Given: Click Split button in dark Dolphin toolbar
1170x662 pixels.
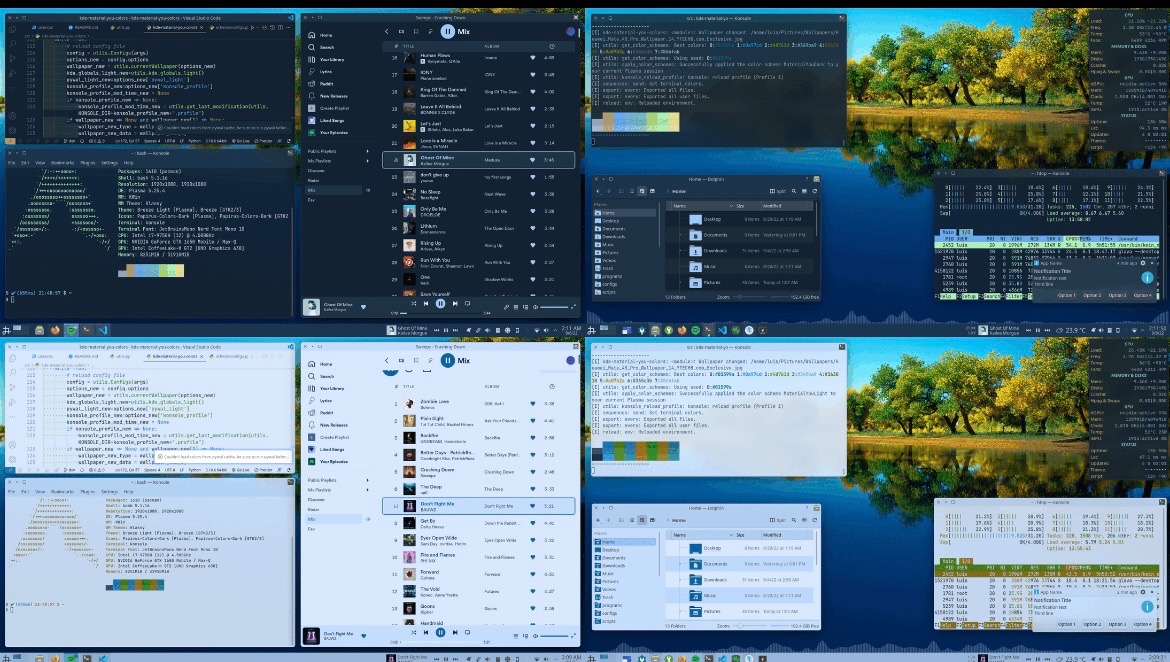Looking at the screenshot, I should 778,191.
